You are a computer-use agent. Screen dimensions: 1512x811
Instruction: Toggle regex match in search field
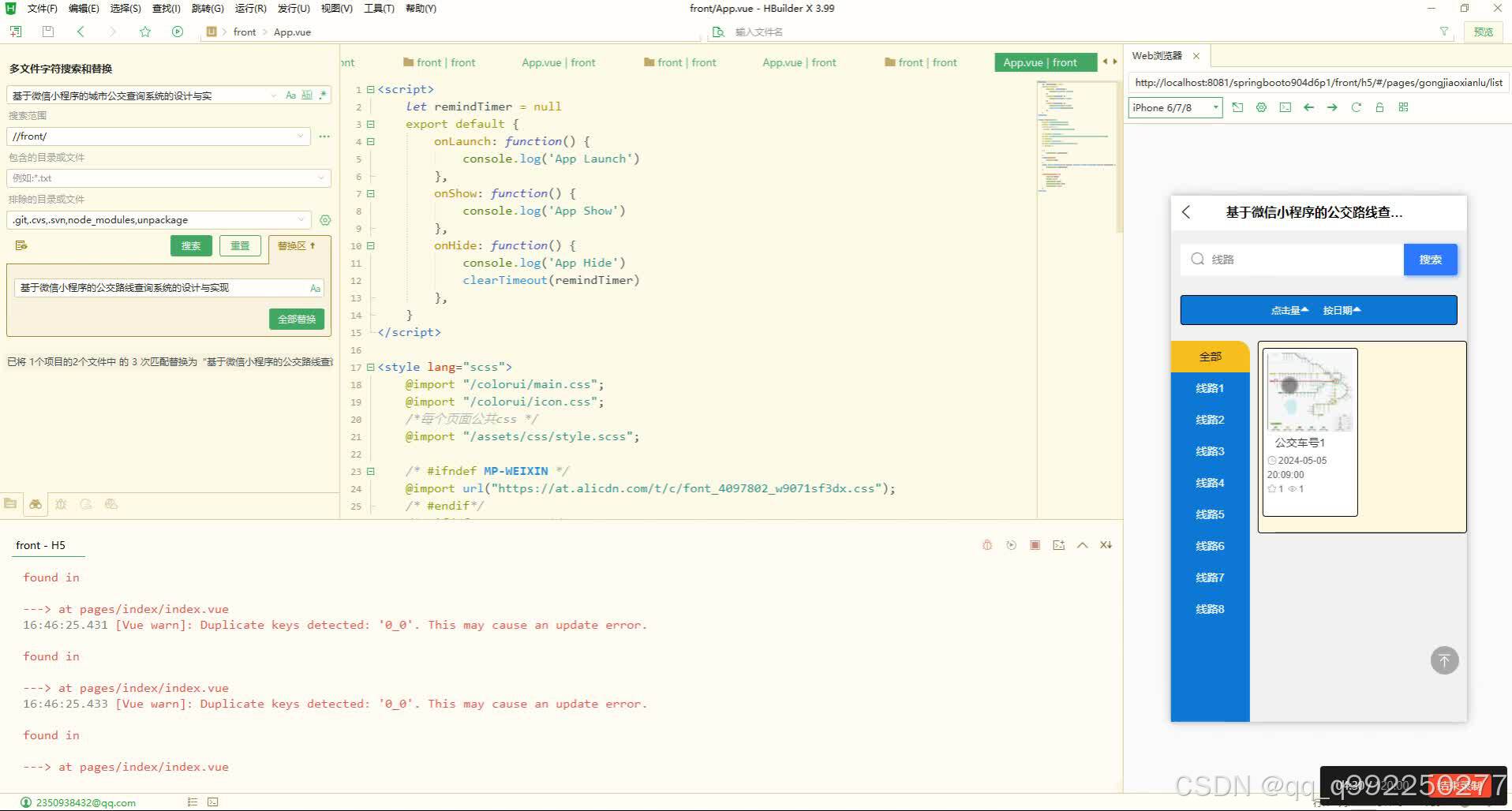click(x=323, y=95)
